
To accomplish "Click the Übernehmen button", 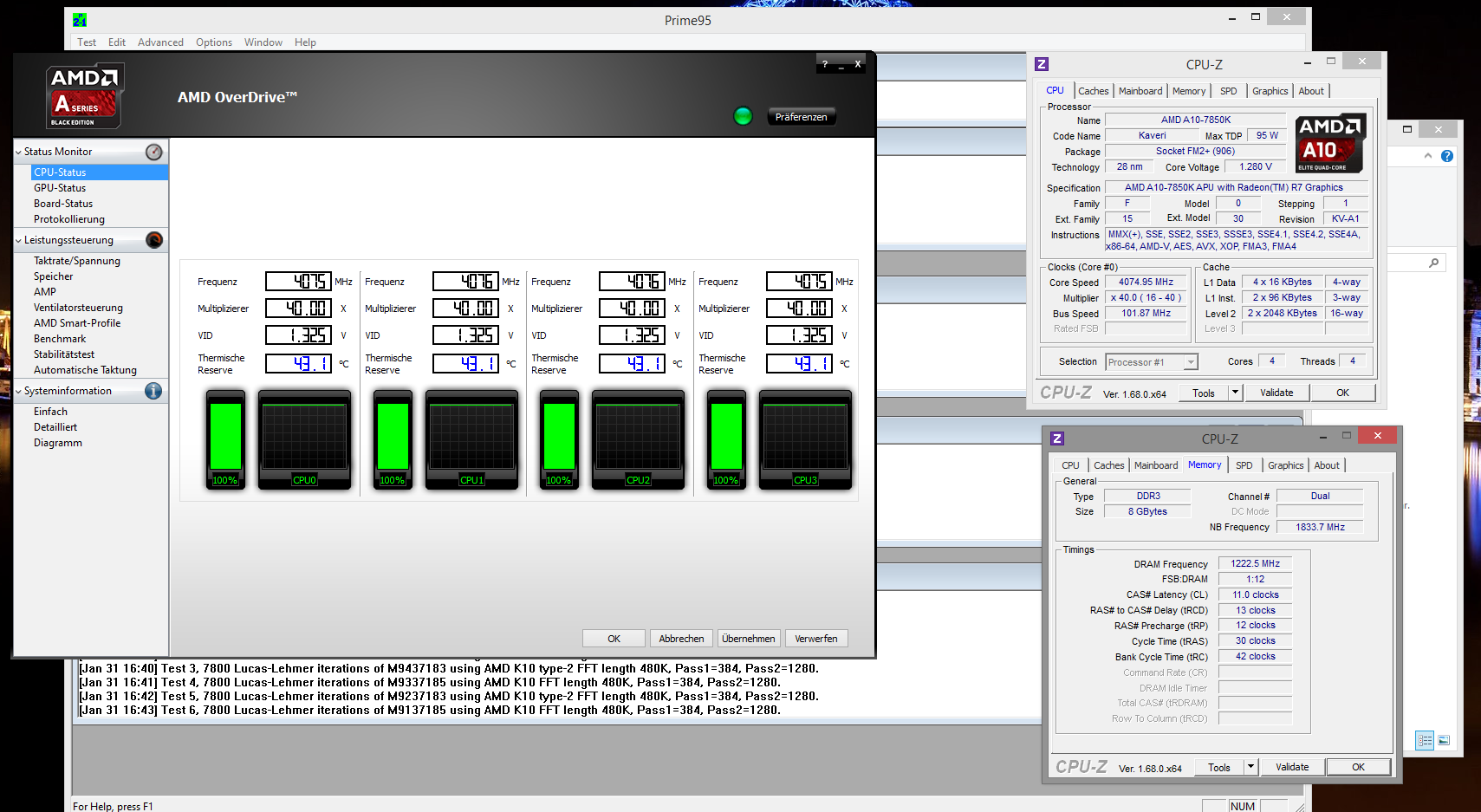I will [x=749, y=639].
